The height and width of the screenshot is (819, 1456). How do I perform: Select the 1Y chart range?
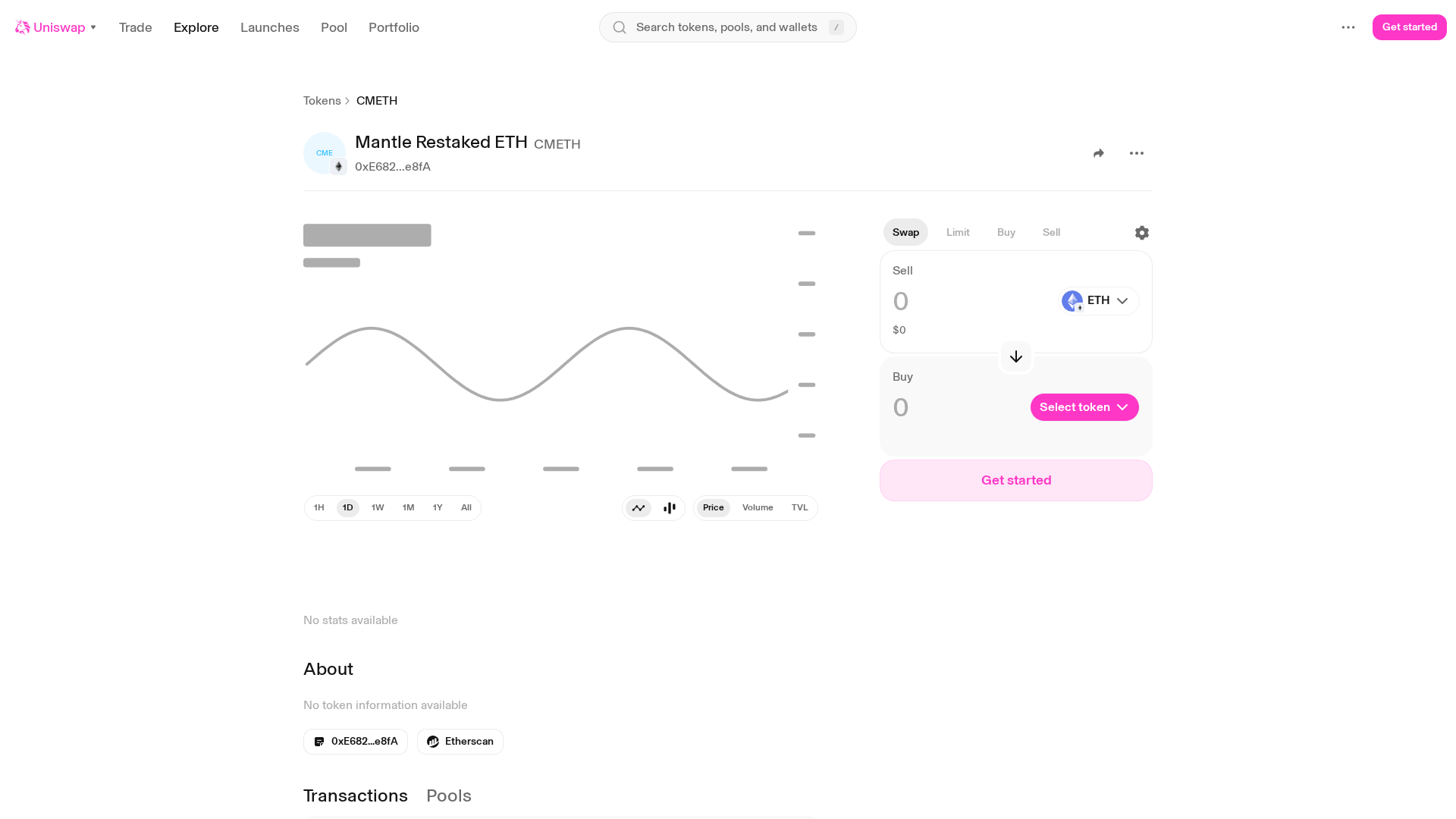point(438,508)
